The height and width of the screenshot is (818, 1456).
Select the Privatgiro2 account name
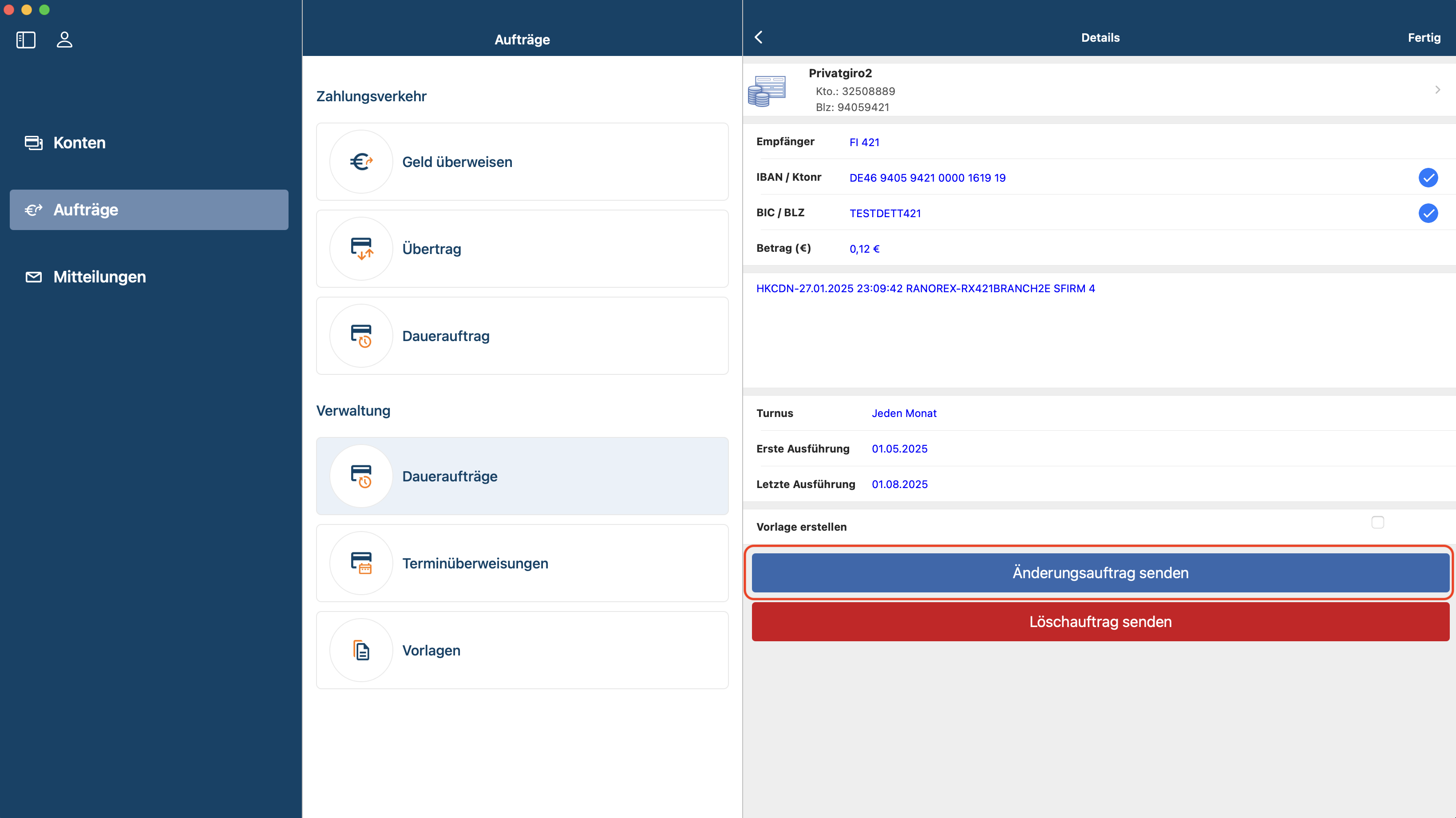point(840,73)
